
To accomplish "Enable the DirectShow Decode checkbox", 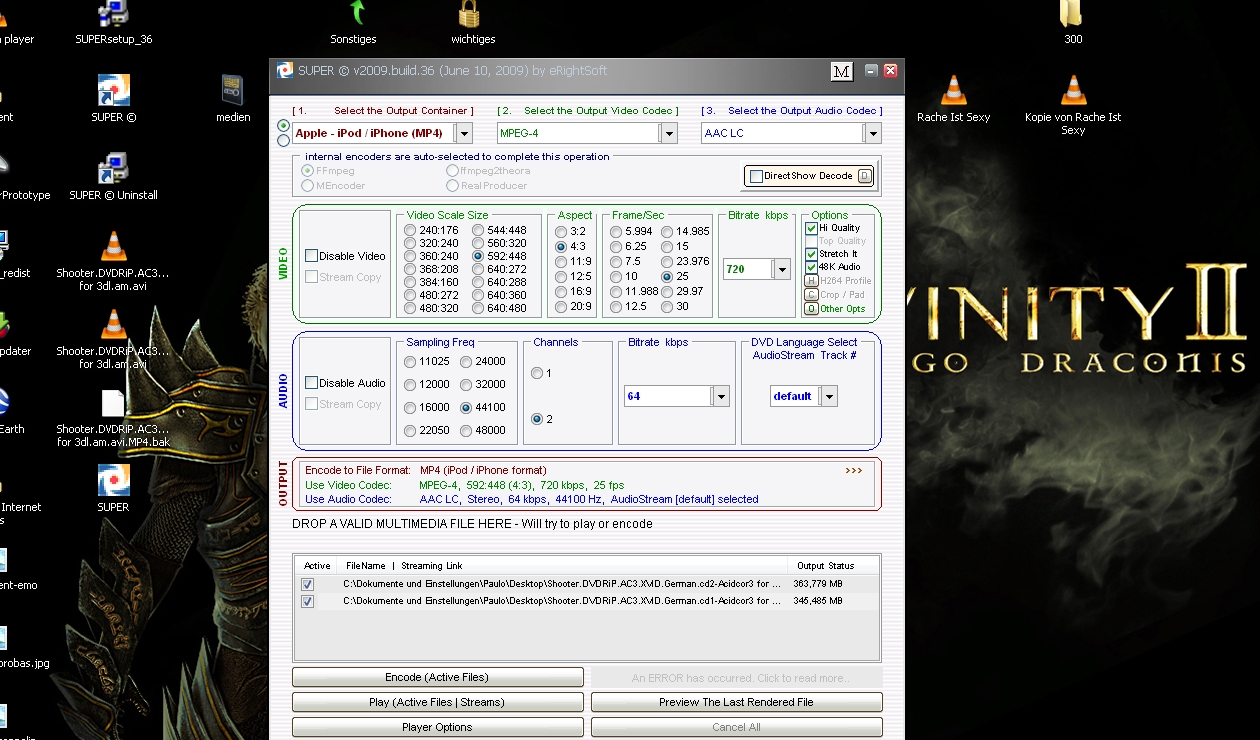I will [756, 176].
